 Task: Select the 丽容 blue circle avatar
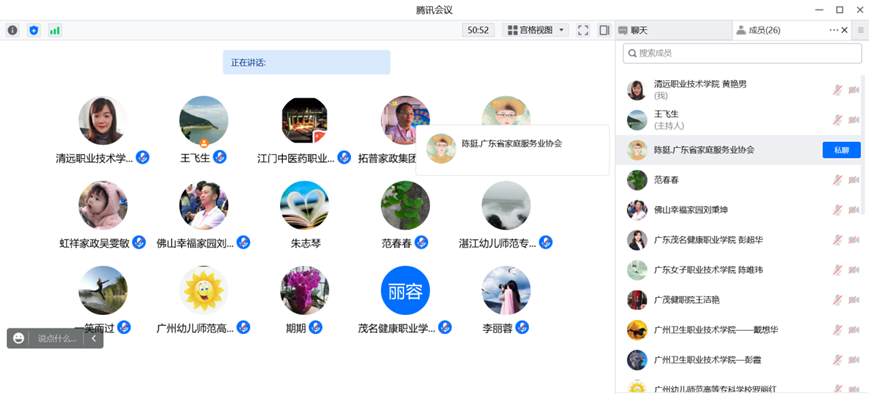pos(405,291)
